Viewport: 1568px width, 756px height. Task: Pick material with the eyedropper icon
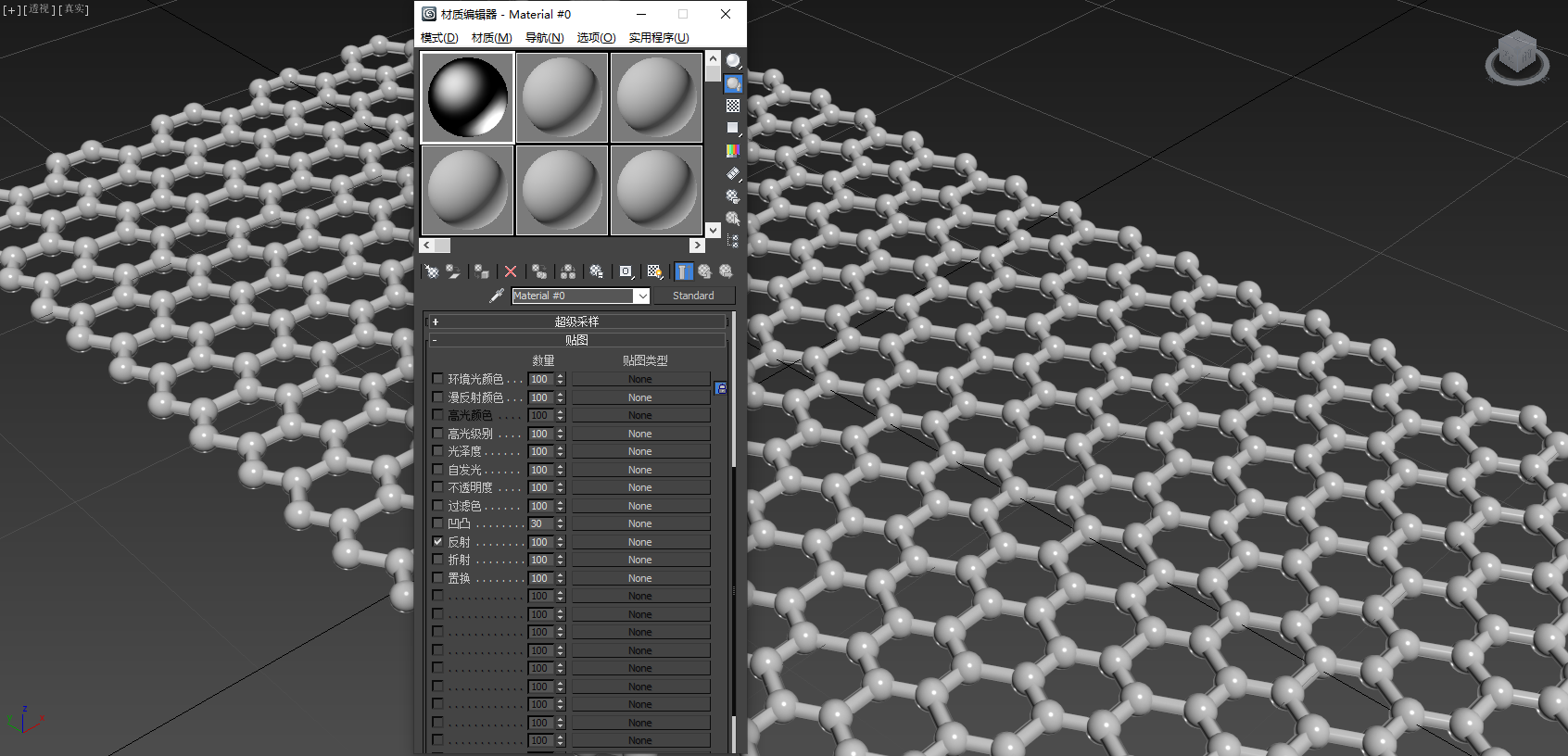pos(497,296)
